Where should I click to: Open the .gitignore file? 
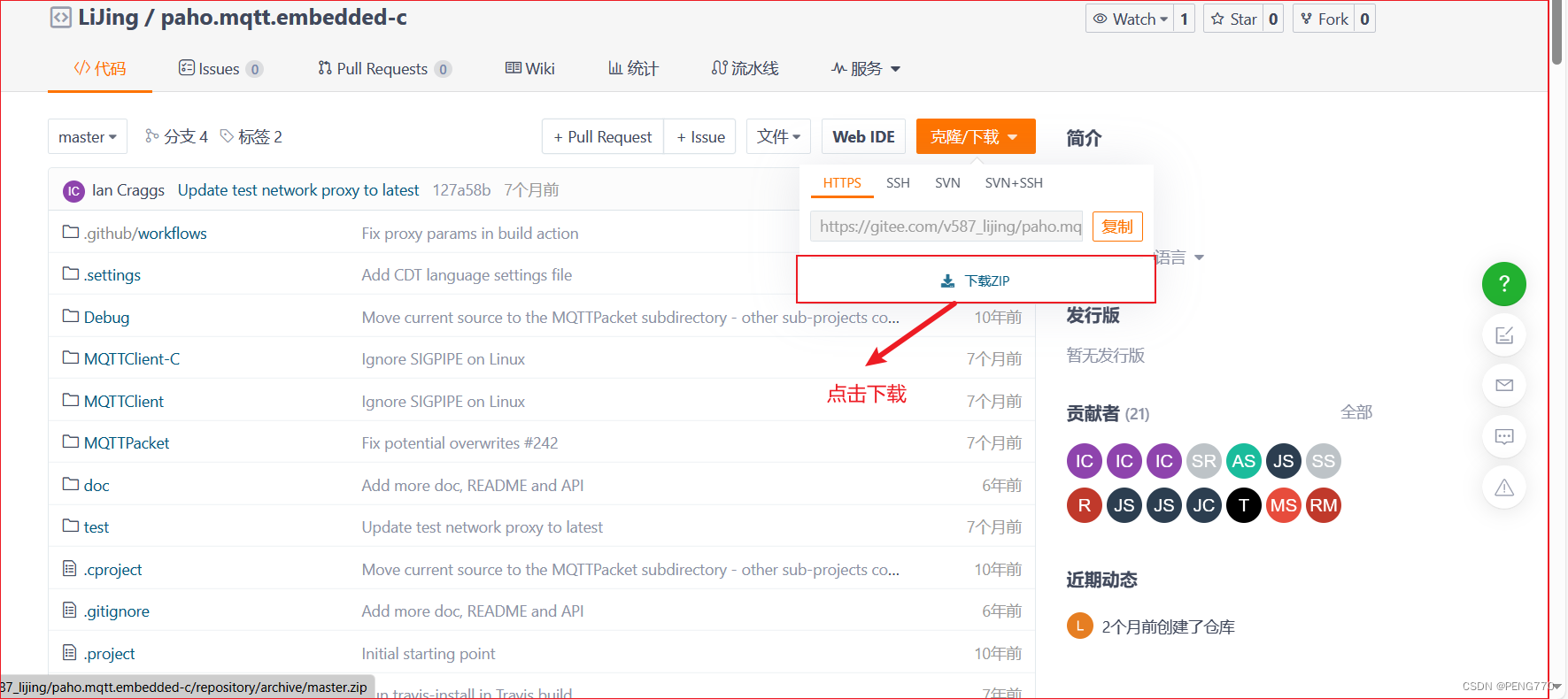pyautogui.click(x=116, y=611)
